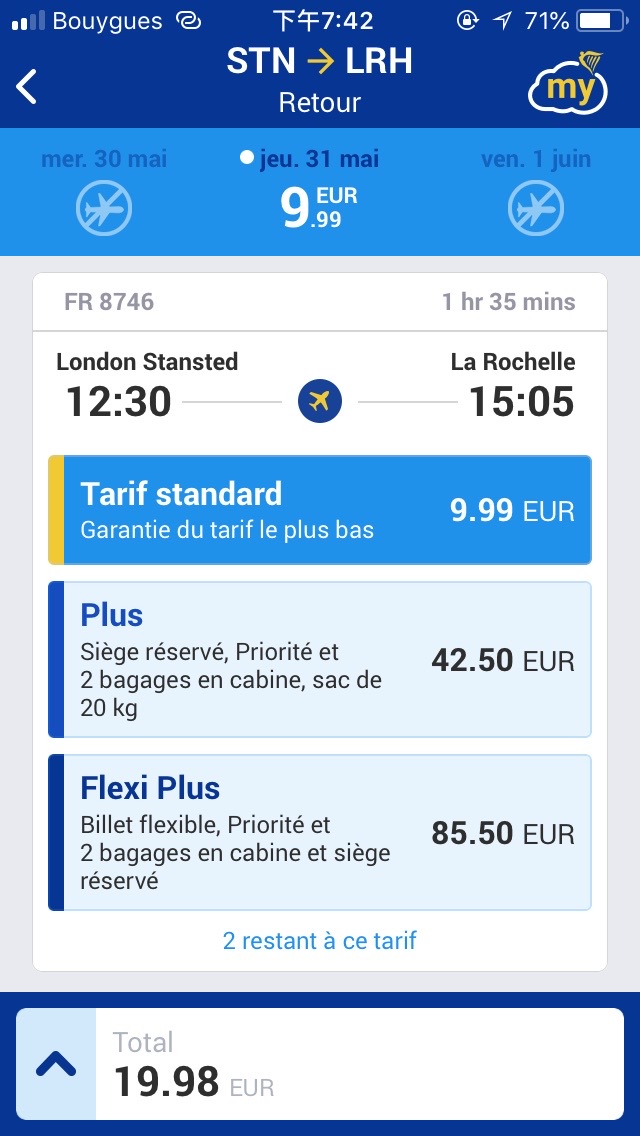Tap the hotspot link icon beside Bouygues
Image resolution: width=640 pixels, height=1136 pixels.
(187, 21)
